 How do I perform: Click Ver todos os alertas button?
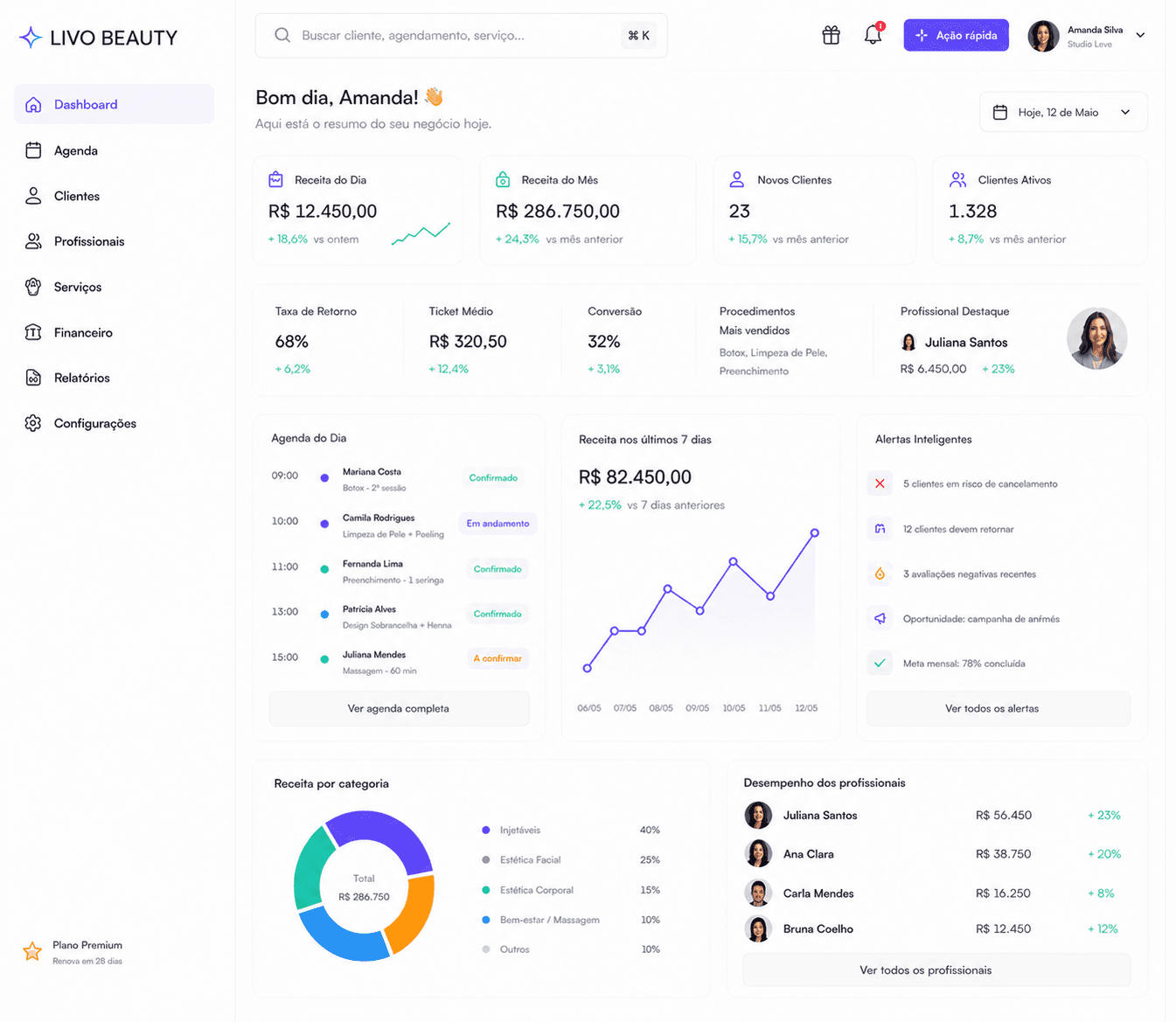[998, 708]
